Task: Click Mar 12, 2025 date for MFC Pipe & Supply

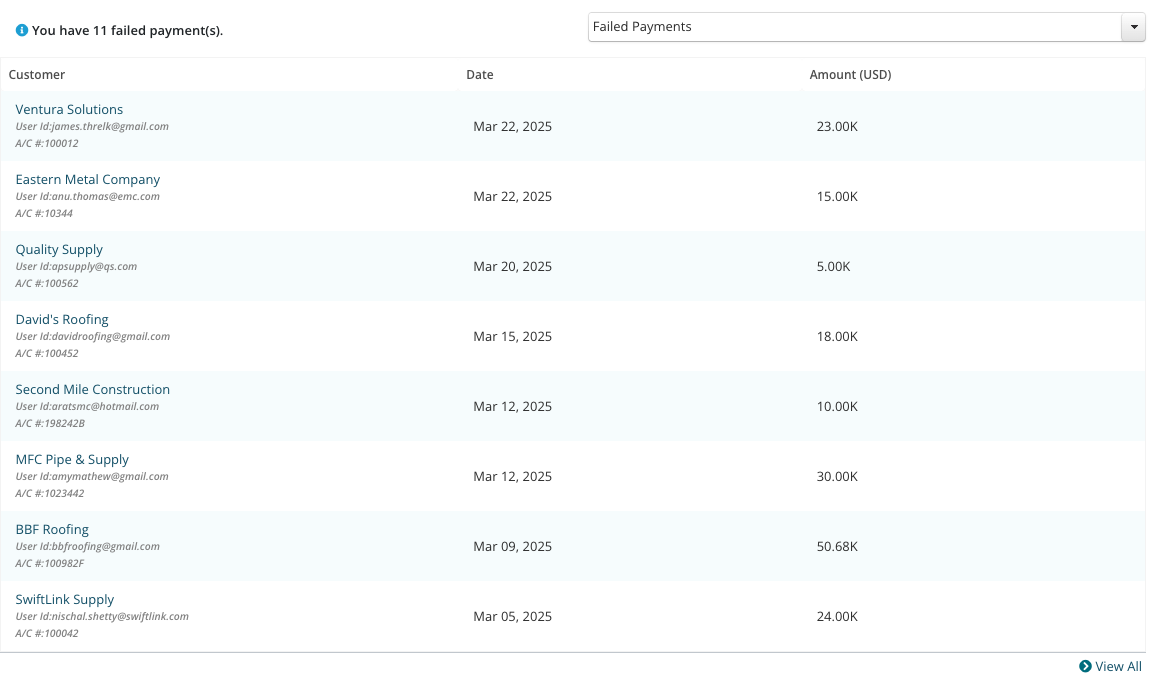Action: pos(513,476)
